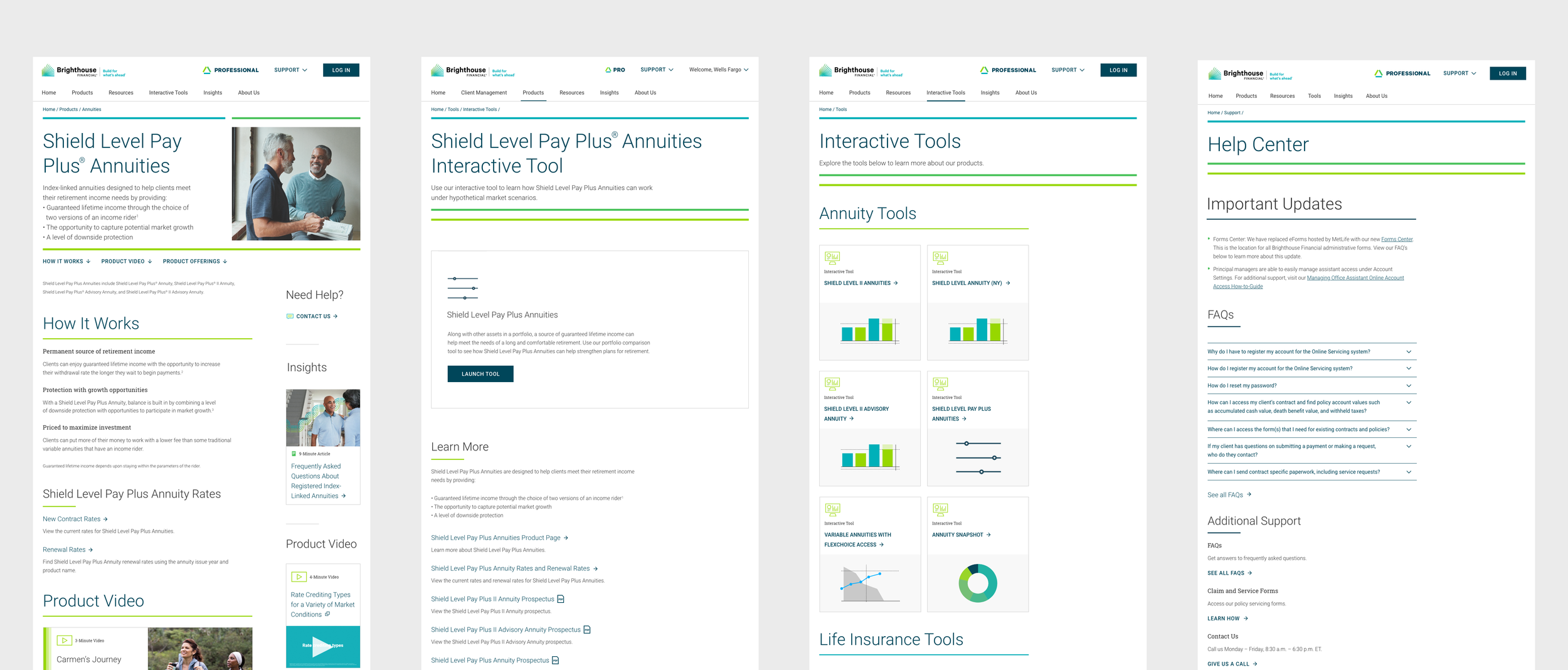Open About Us tab in Help Center navigation
The height and width of the screenshot is (670, 1568).
coord(1377,96)
